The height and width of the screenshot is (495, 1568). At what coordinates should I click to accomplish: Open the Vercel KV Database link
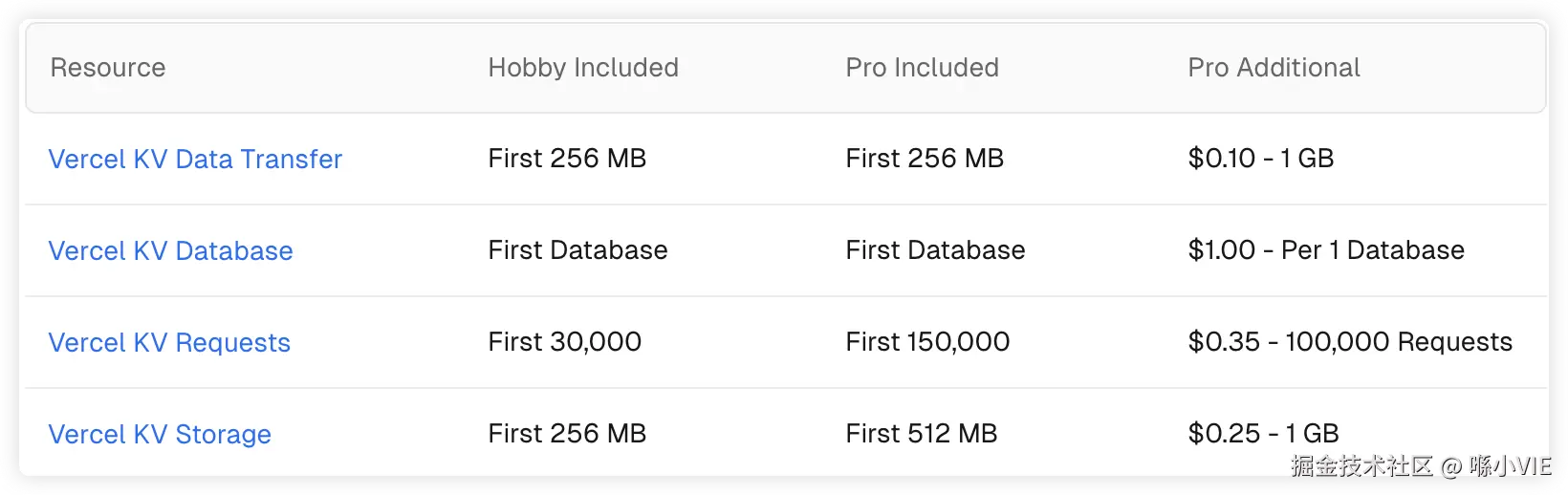170,250
